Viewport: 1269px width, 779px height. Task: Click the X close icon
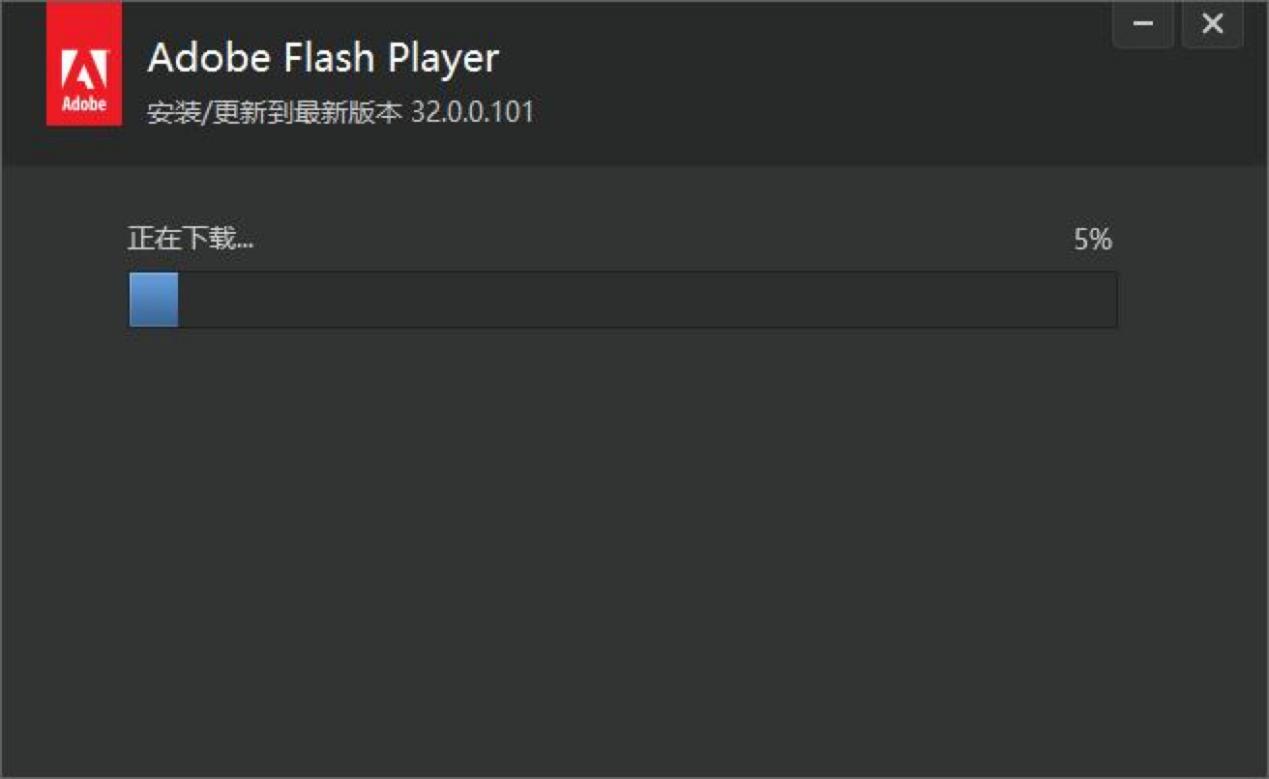[x=1212, y=22]
